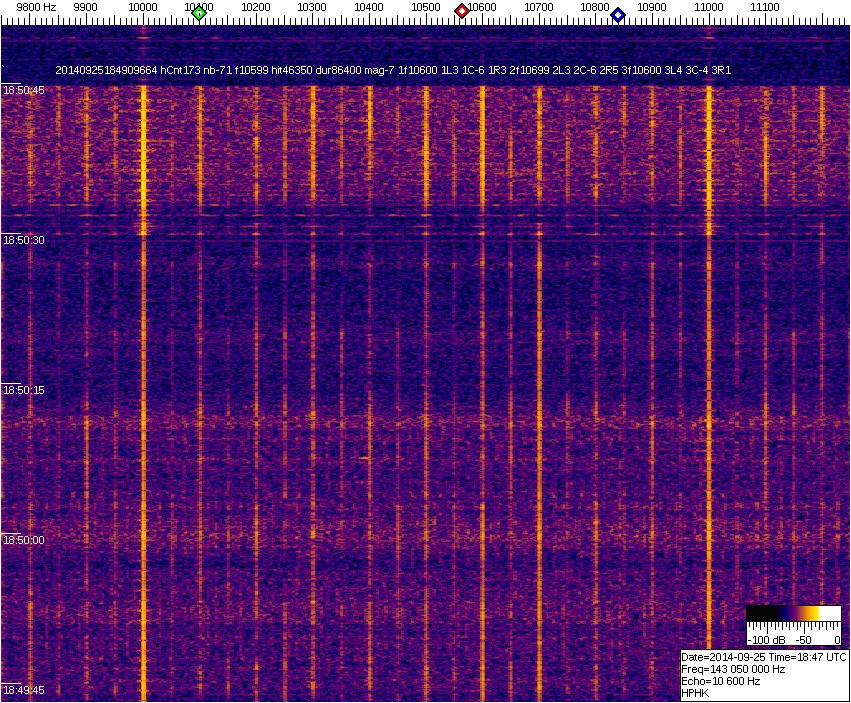Click the 18:50:15 time label
851x703 pixels.
coord(22,390)
